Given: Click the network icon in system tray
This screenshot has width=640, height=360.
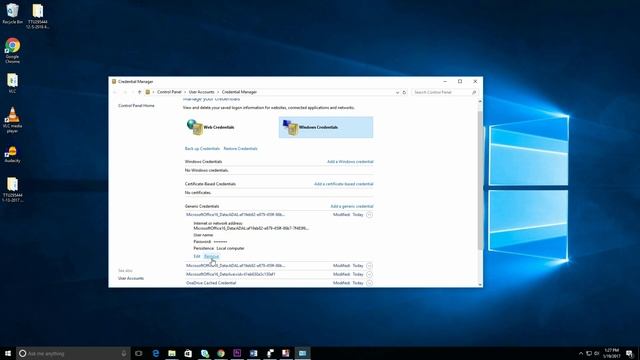Looking at the screenshot, I should [589, 353].
